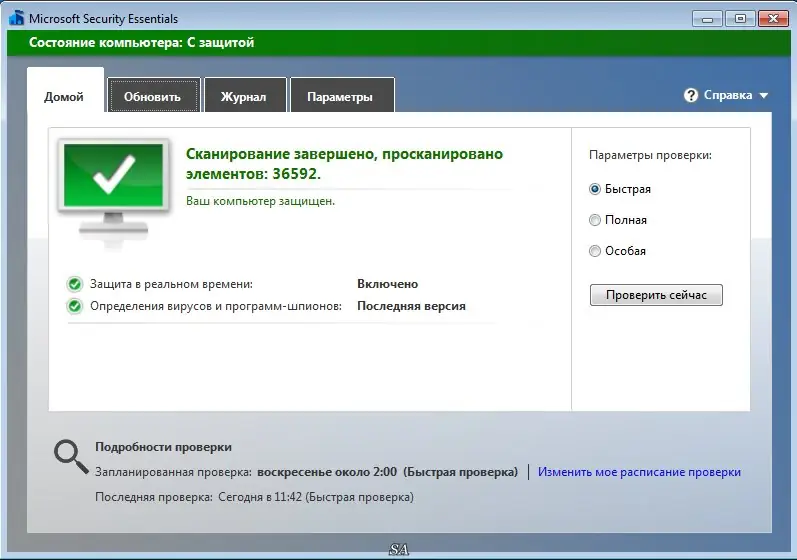Click green check icon beside Определения вирусов

(75, 306)
